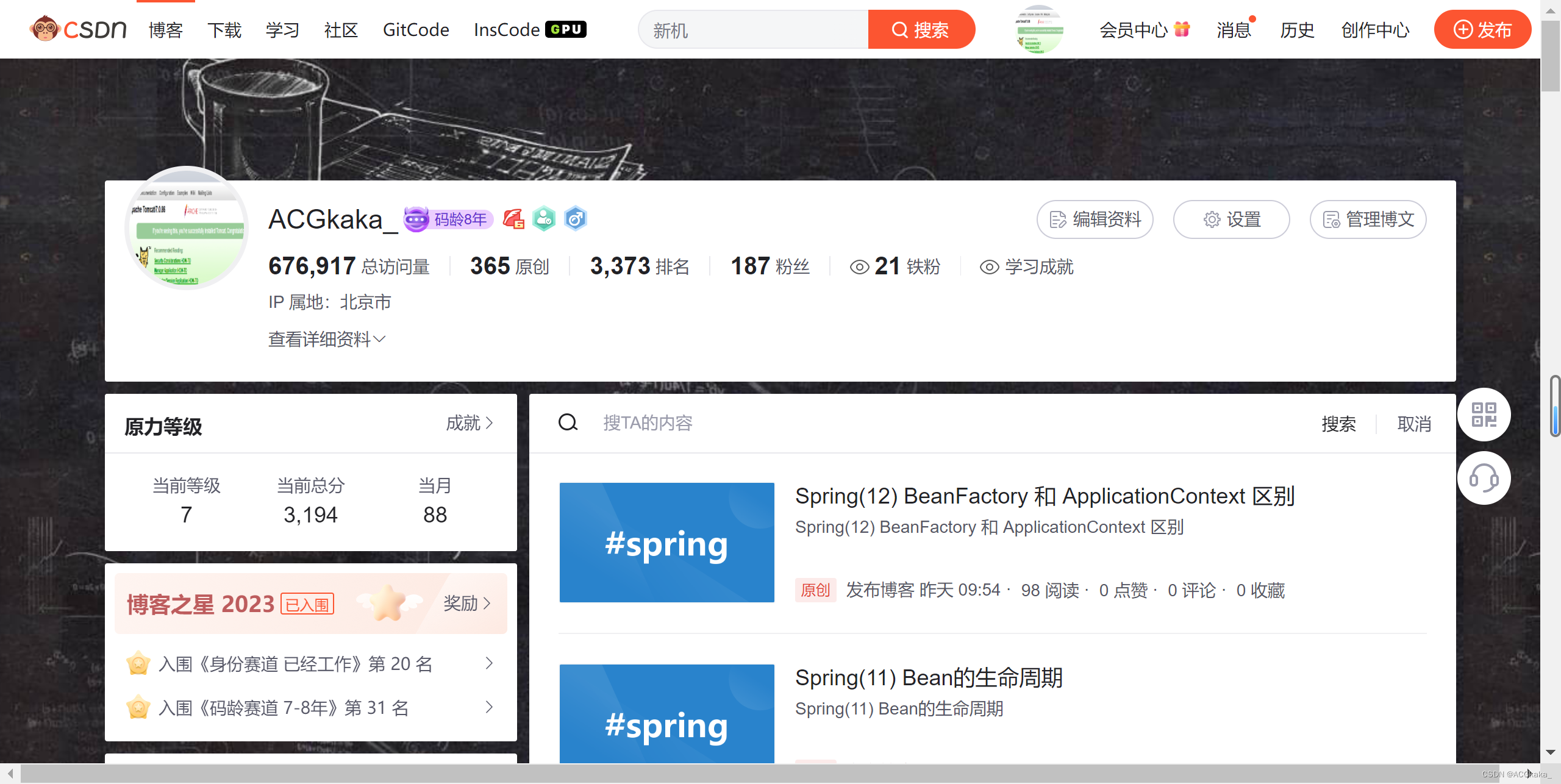This screenshot has height=784, width=1561.
Task: Click 入围《码龄赛道 7-8年》第 31 名
Action: (x=284, y=708)
